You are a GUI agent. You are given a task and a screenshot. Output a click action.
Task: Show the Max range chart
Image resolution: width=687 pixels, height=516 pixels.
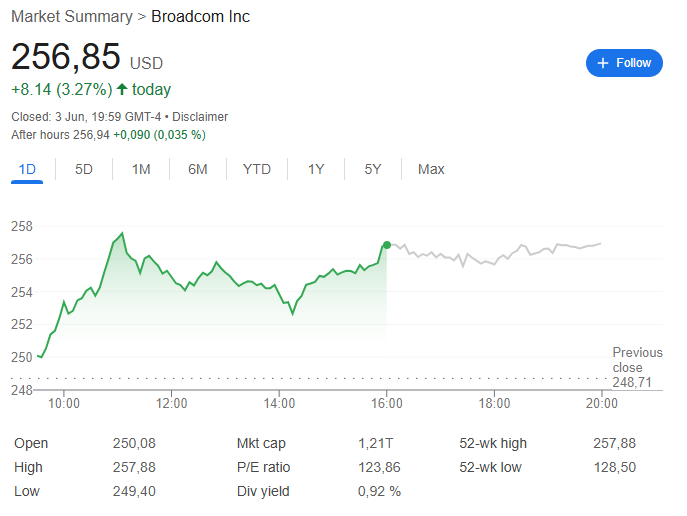(431, 169)
